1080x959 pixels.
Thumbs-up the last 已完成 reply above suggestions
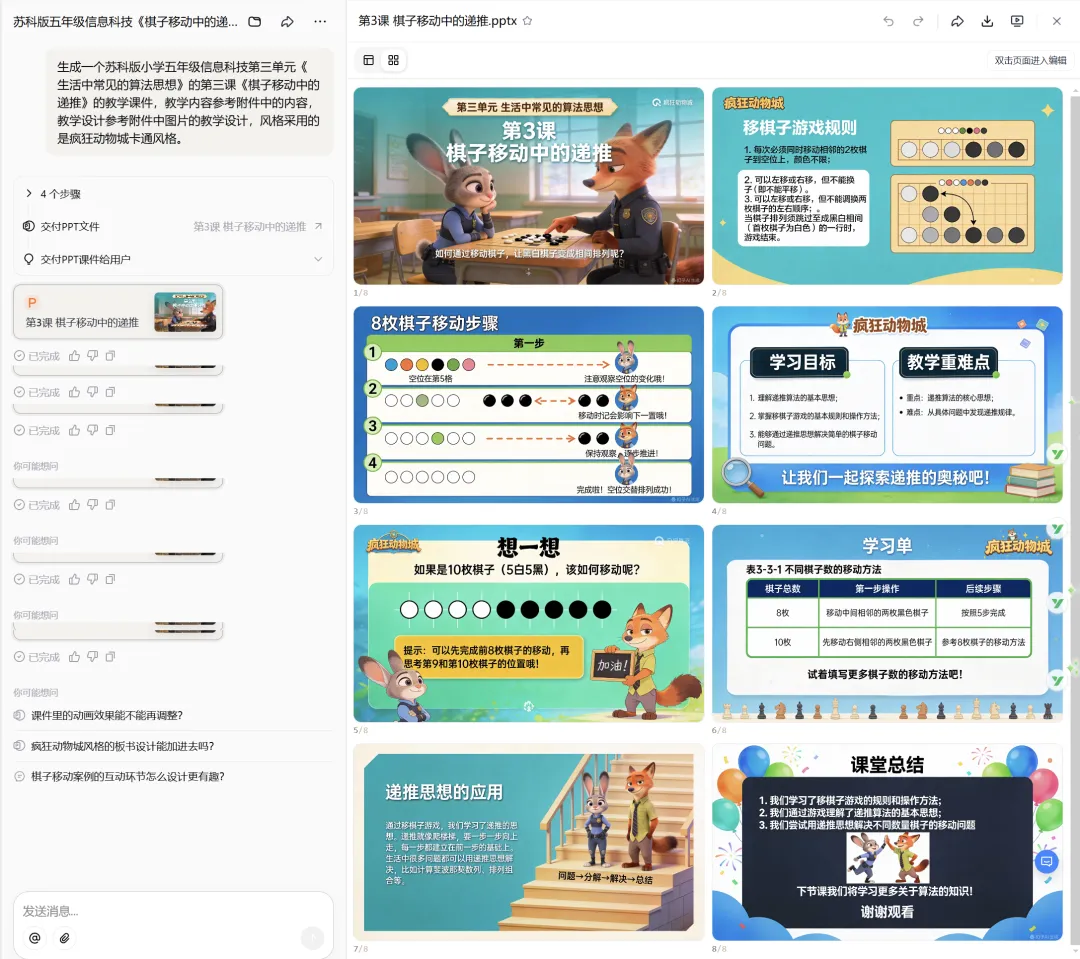(x=74, y=657)
